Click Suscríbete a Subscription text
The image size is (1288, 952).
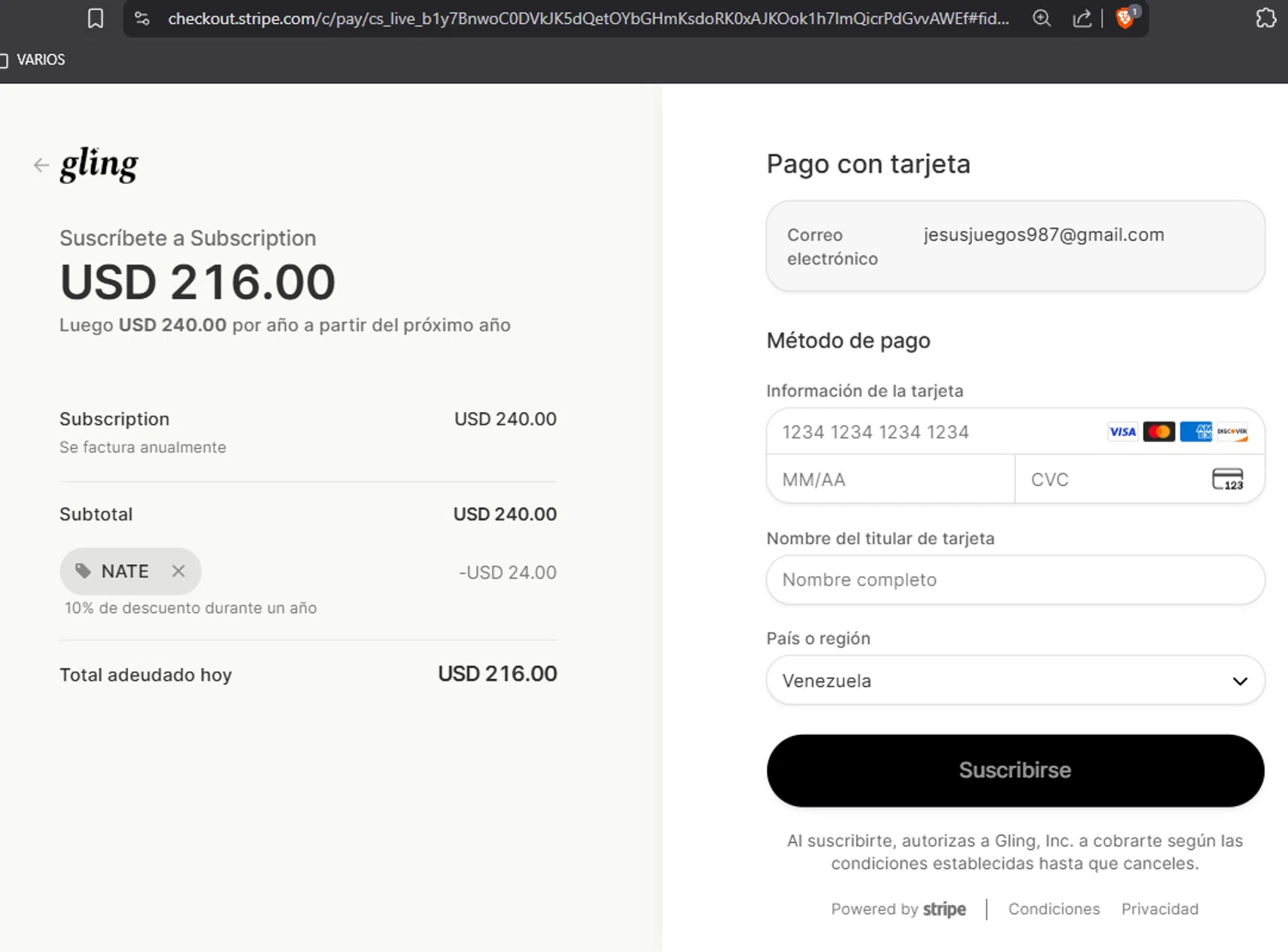187,238
